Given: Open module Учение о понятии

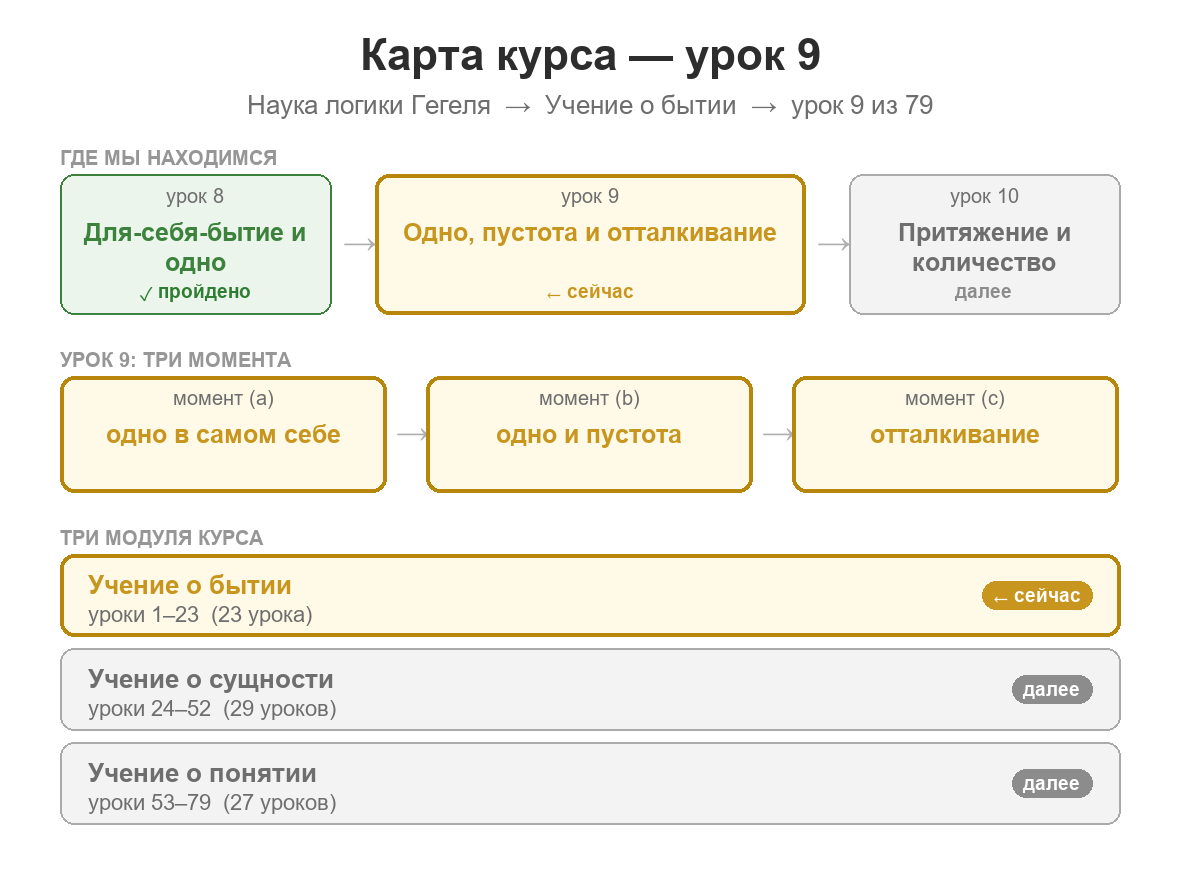Looking at the screenshot, I should pyautogui.click(x=590, y=783).
